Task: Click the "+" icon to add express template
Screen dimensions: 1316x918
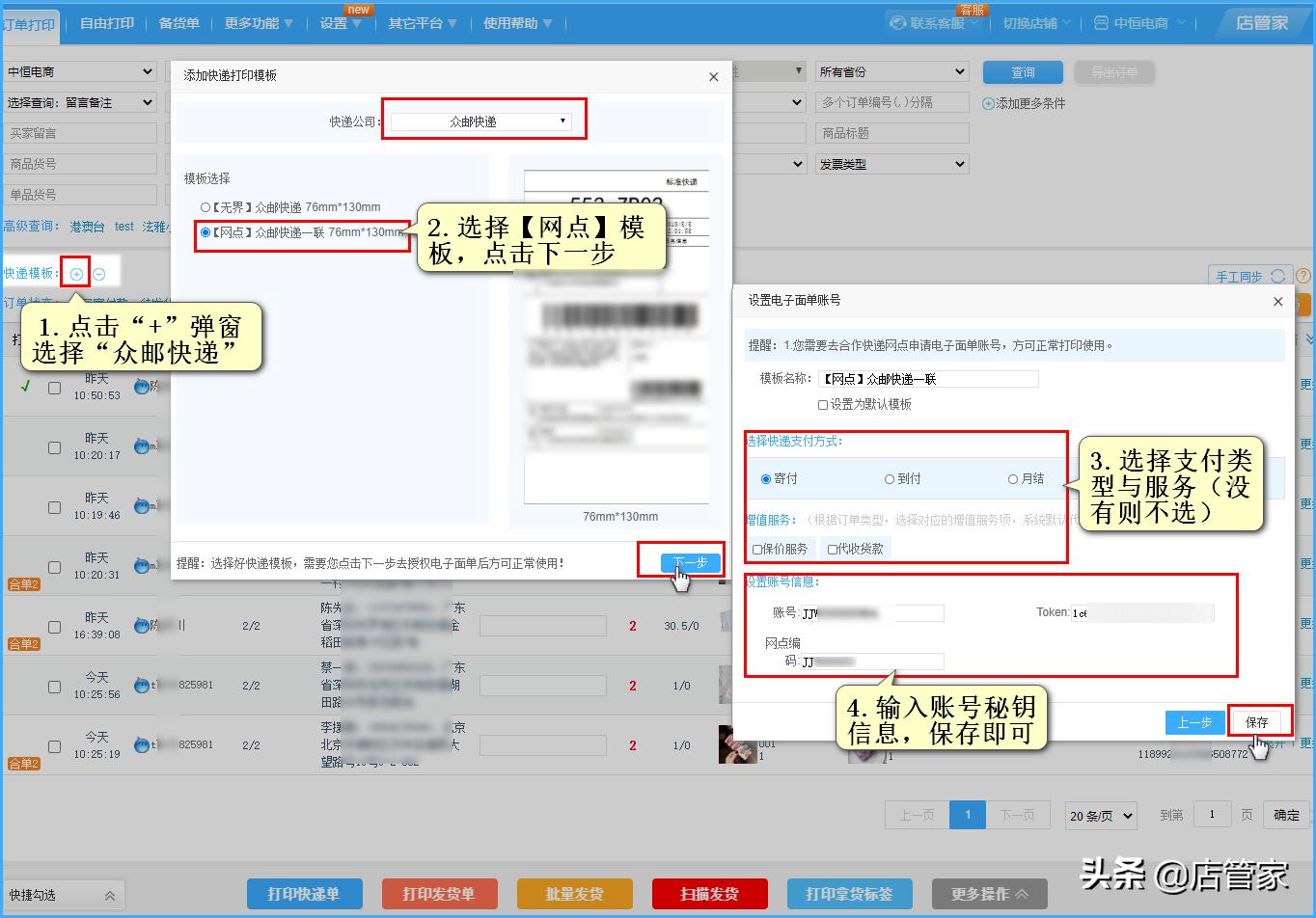Action: click(75, 273)
